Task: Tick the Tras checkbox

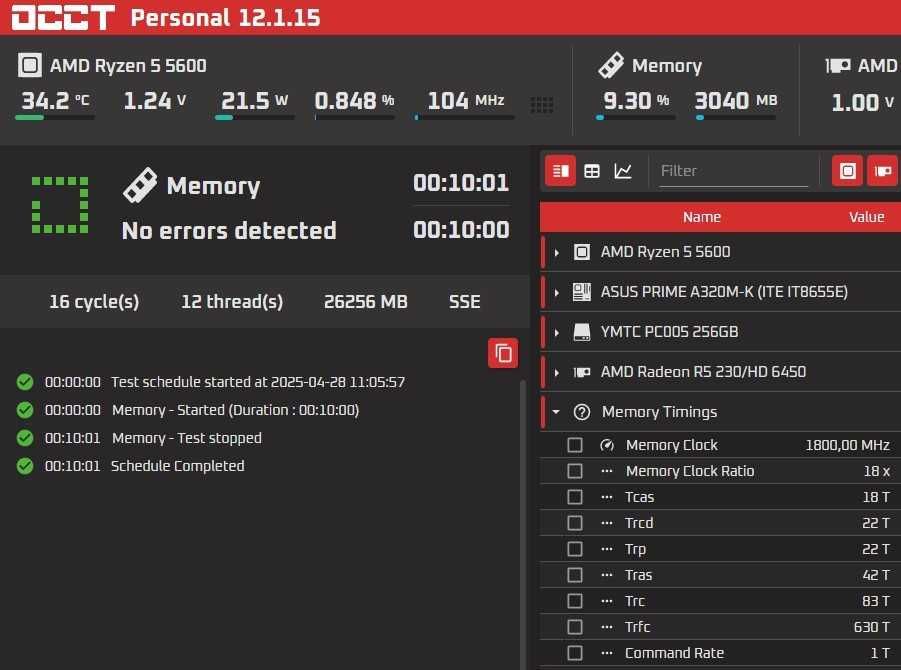Action: click(575, 575)
